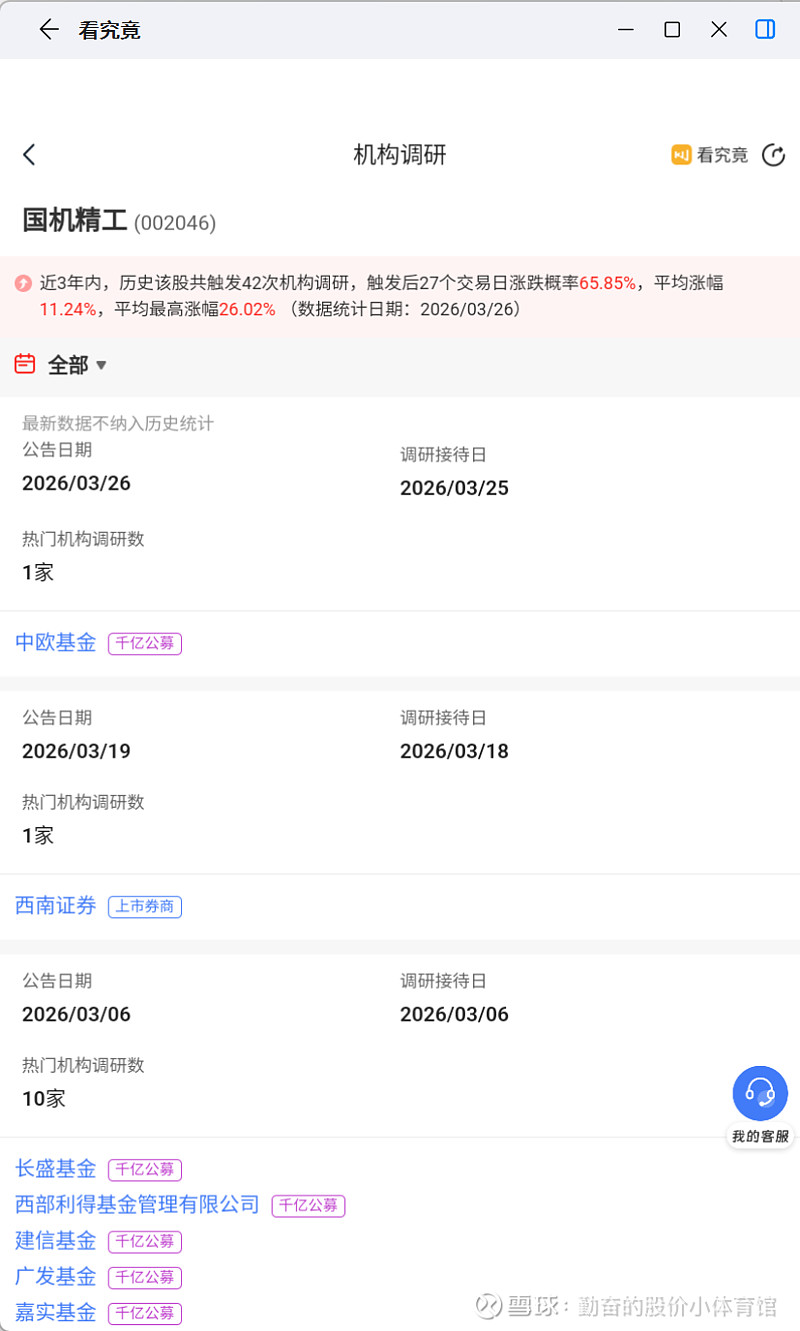Open 西南证券 institution link
The image size is (800, 1331).
click(x=56, y=906)
